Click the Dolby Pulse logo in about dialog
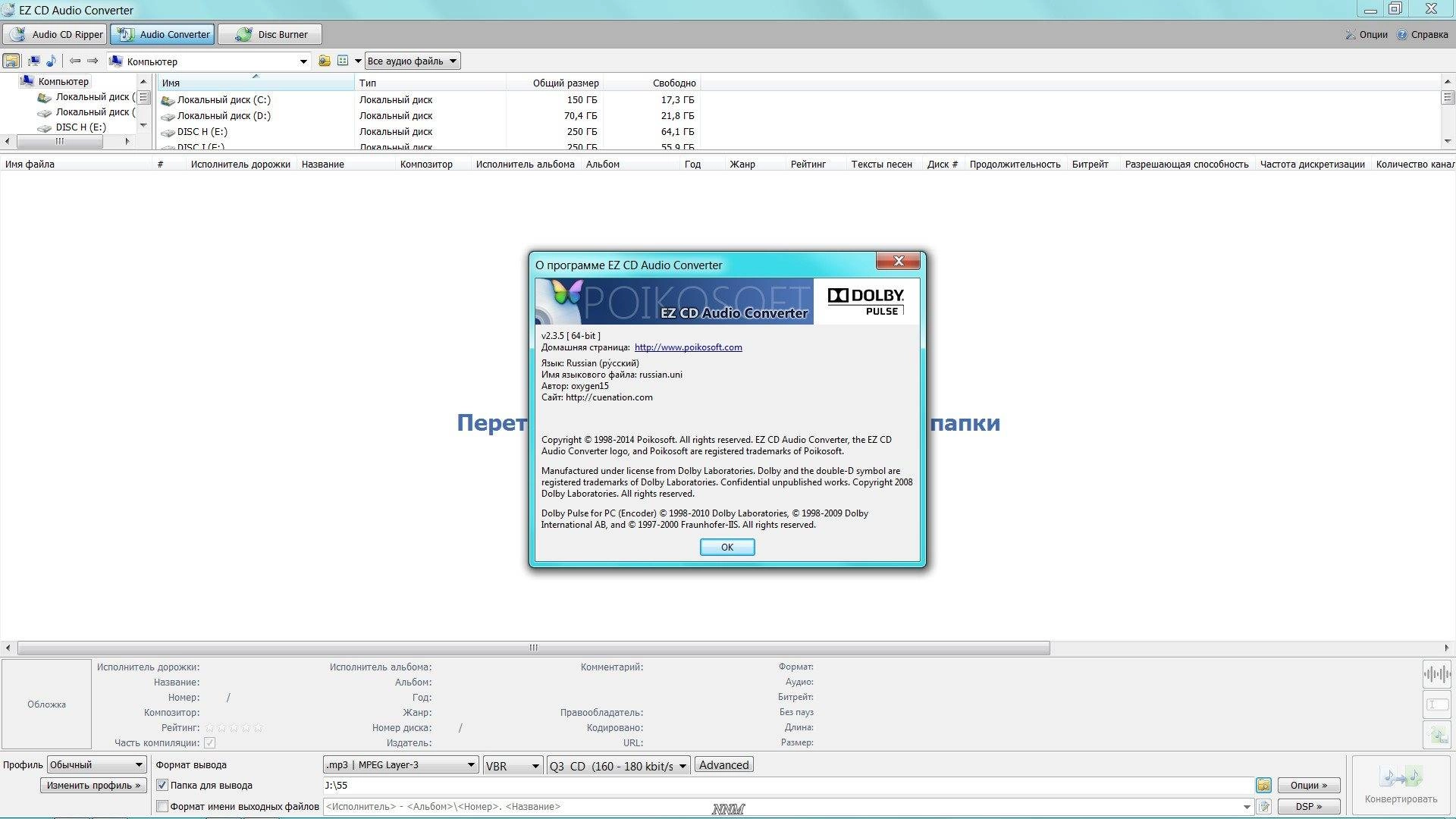This screenshot has height=819, width=1456. [866, 301]
